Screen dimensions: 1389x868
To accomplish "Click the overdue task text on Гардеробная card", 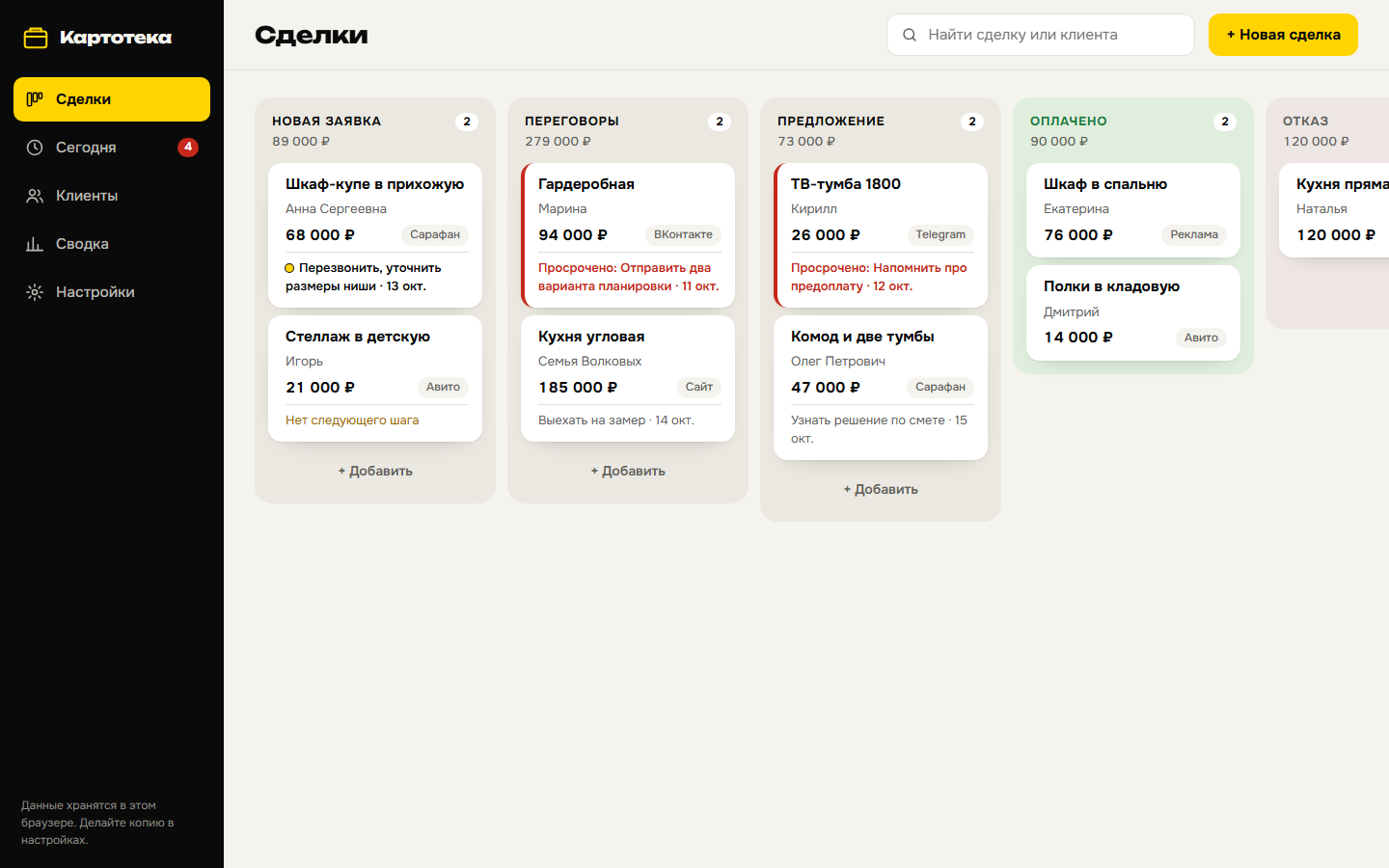I will click(629, 277).
